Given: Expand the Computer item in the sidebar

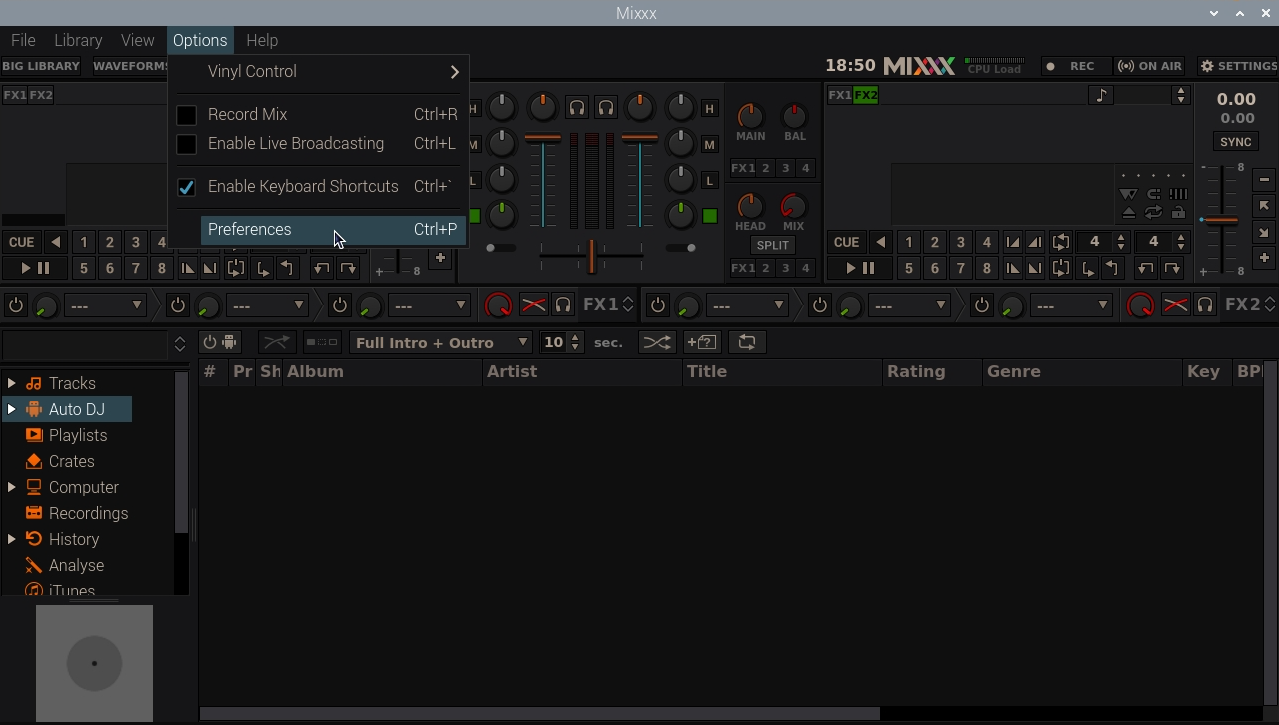Looking at the screenshot, I should point(12,487).
